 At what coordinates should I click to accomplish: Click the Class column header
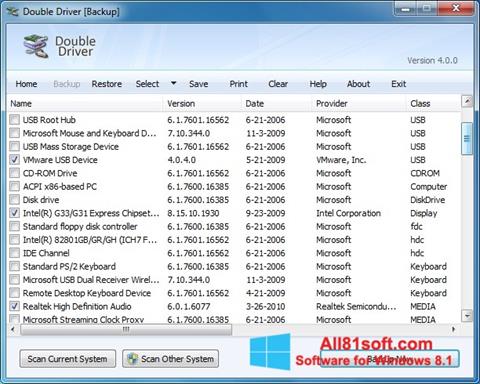tap(433, 104)
